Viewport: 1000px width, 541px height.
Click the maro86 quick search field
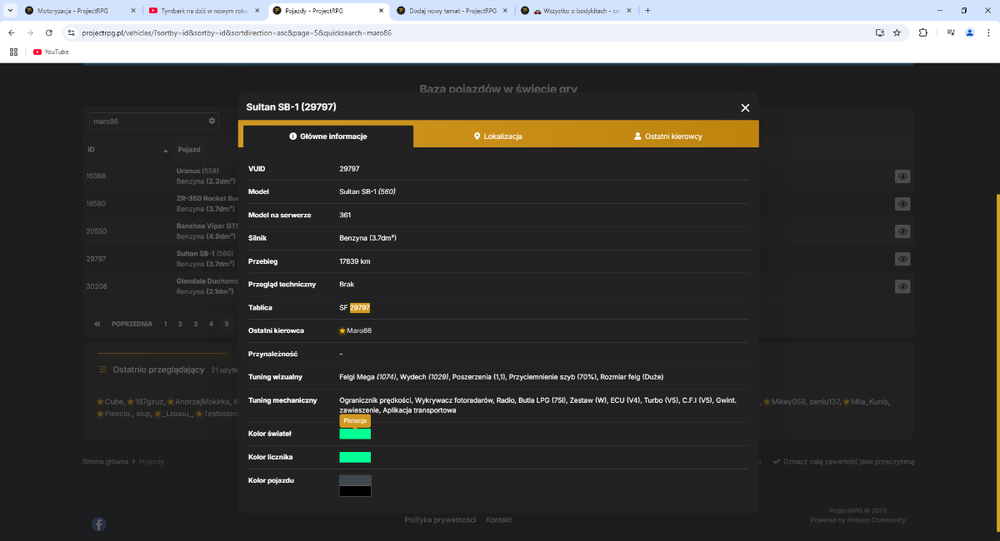(148, 121)
